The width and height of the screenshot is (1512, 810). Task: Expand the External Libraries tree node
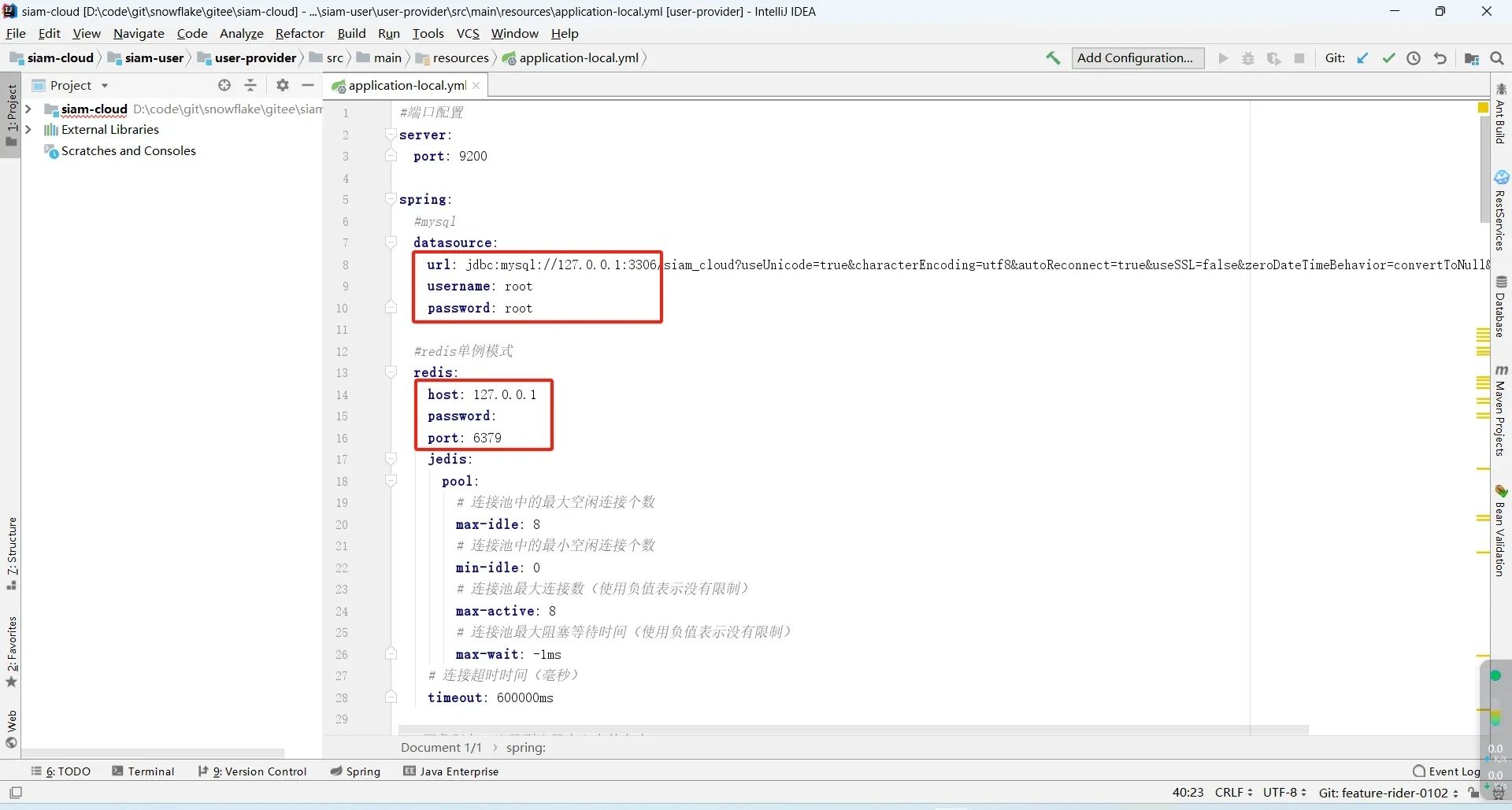pyautogui.click(x=28, y=130)
